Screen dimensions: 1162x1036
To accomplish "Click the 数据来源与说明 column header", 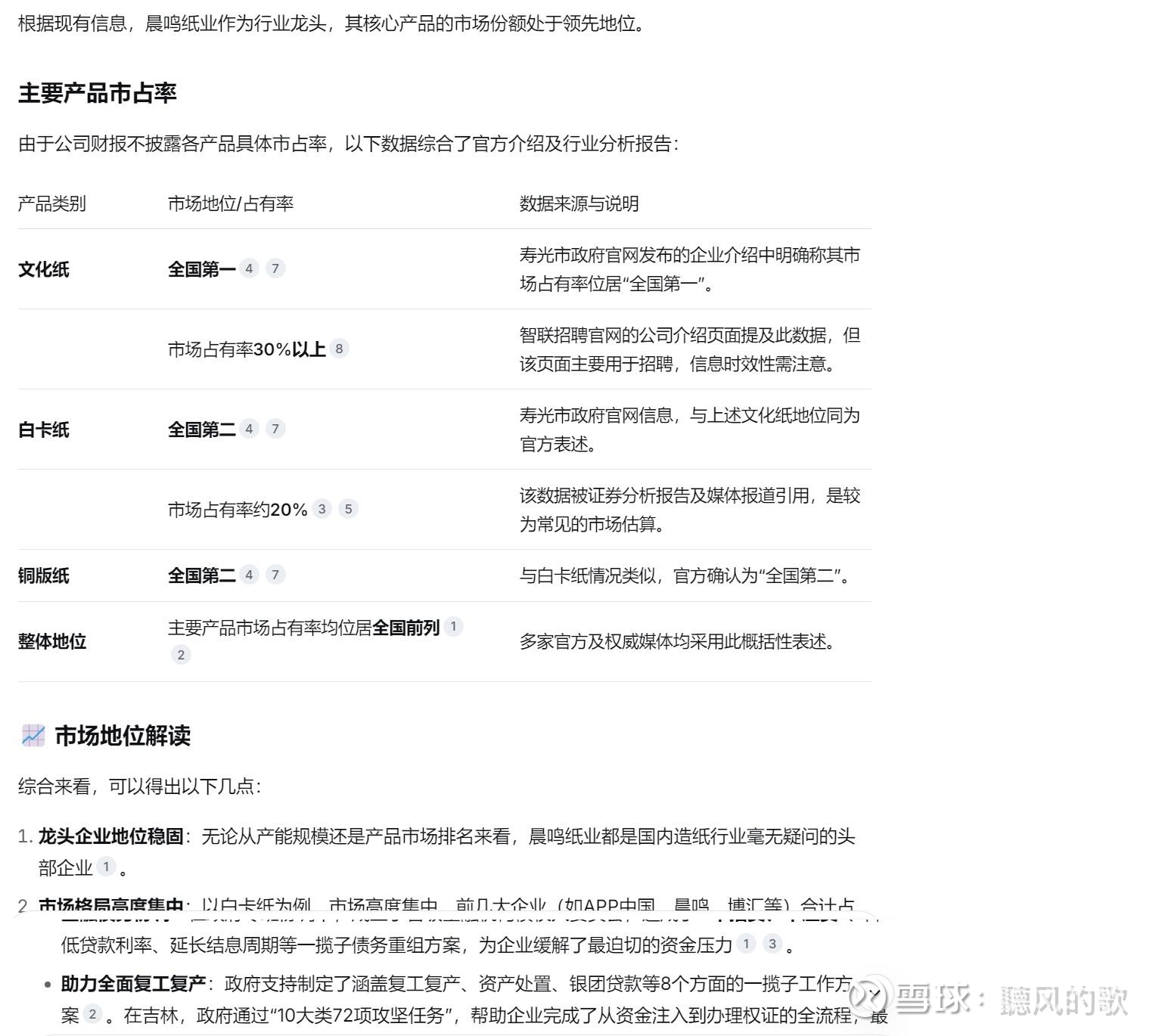I will pos(579,203).
